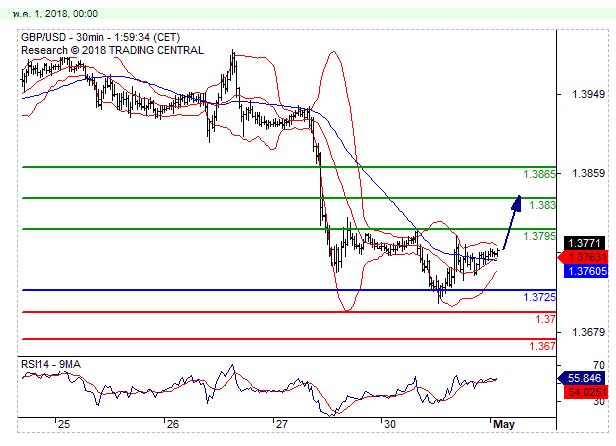
Task: Click the date header 'พ.ค. 1, 2018, 00:00'
Action: click(55, 14)
